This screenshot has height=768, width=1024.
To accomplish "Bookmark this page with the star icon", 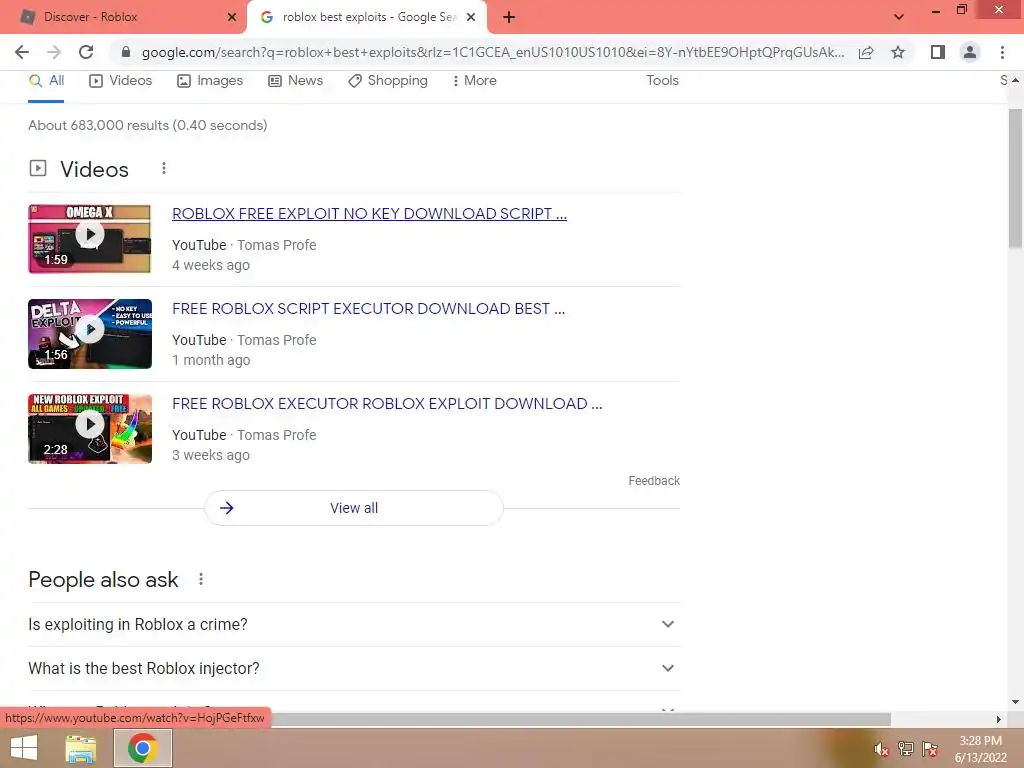I will (898, 52).
